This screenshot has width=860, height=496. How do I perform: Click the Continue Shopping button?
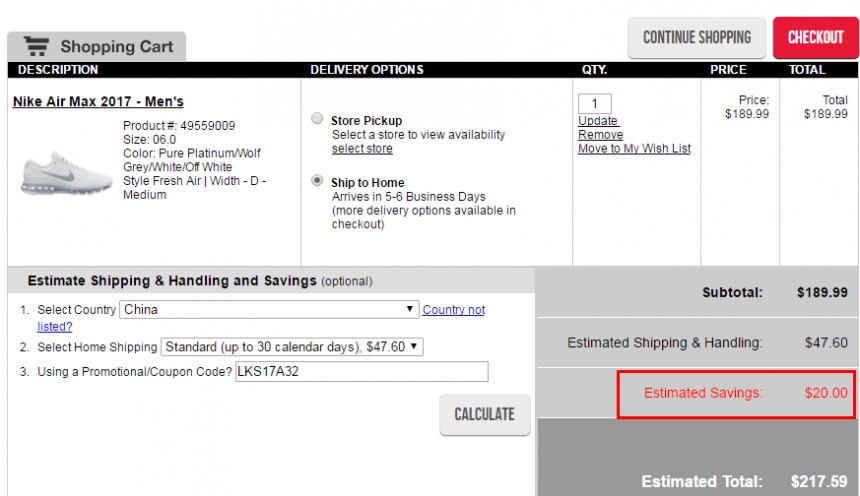697,37
